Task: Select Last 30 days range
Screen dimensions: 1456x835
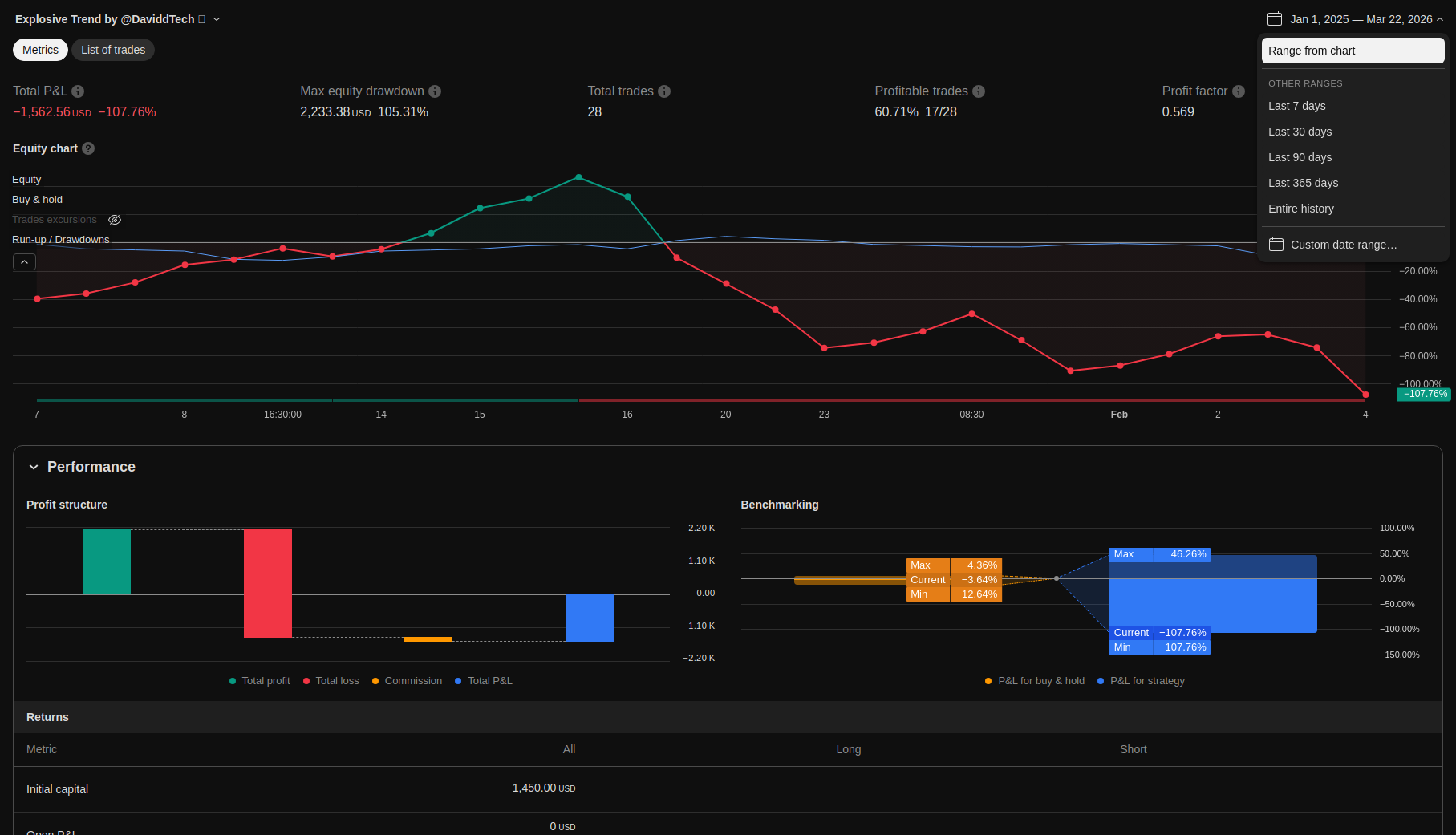Action: [1300, 132]
